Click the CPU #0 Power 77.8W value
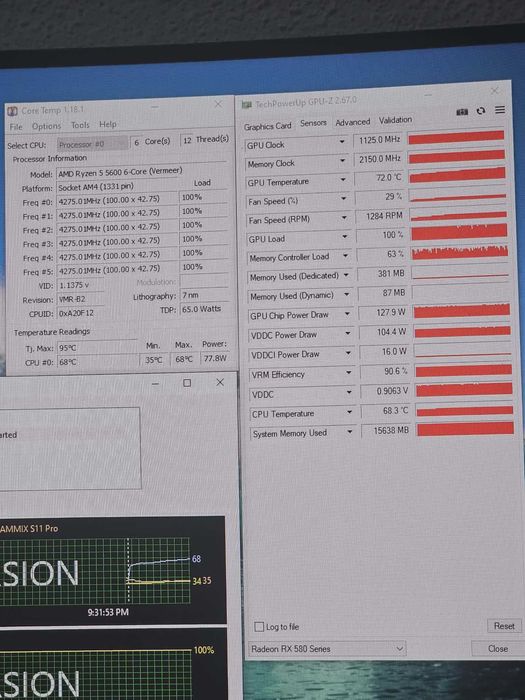 click(215, 358)
